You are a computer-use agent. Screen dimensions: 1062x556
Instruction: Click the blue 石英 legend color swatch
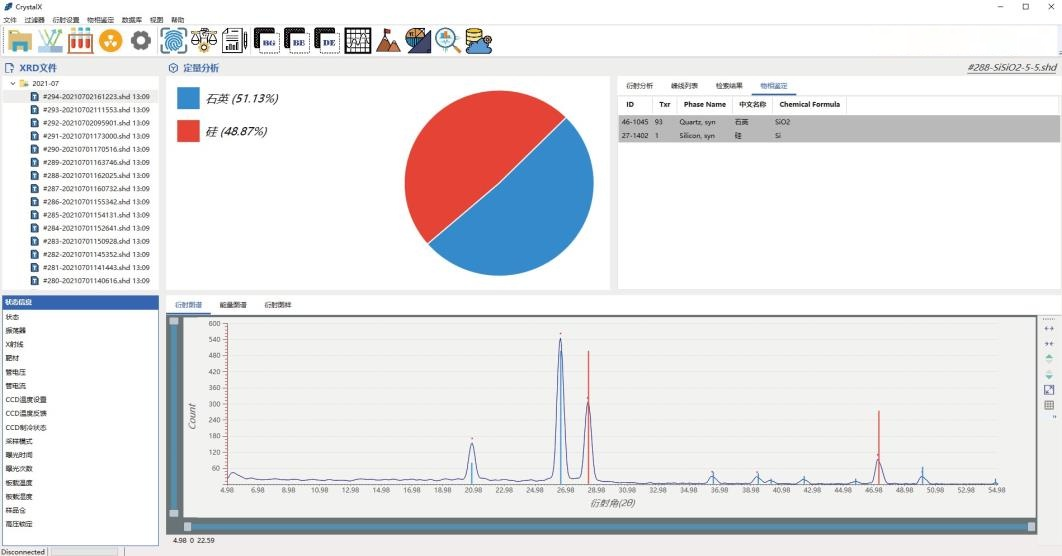188,98
